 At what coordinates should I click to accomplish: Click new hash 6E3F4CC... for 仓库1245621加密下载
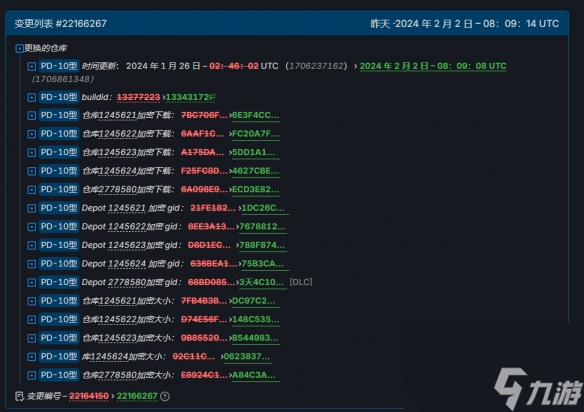pos(255,115)
